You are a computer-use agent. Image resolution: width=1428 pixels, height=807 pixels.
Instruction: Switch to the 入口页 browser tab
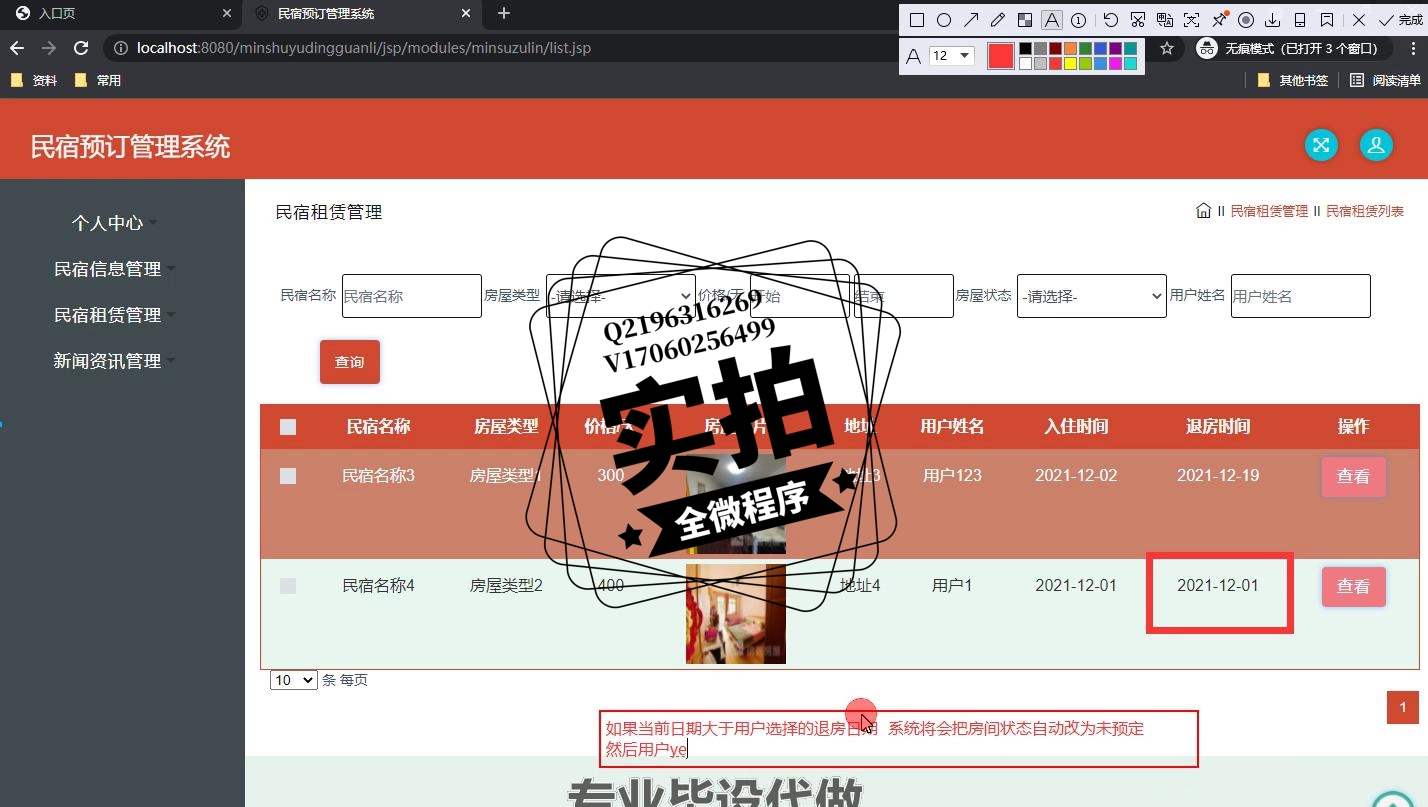[120, 14]
